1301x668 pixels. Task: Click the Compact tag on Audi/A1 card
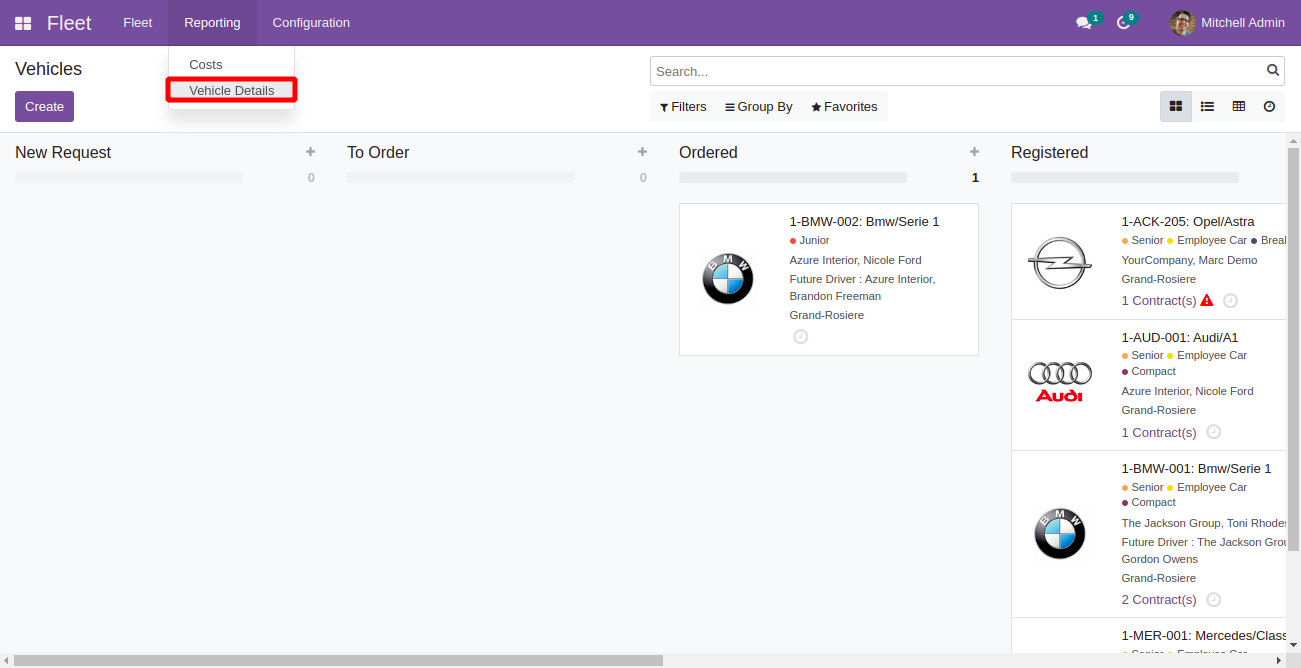pos(1149,371)
